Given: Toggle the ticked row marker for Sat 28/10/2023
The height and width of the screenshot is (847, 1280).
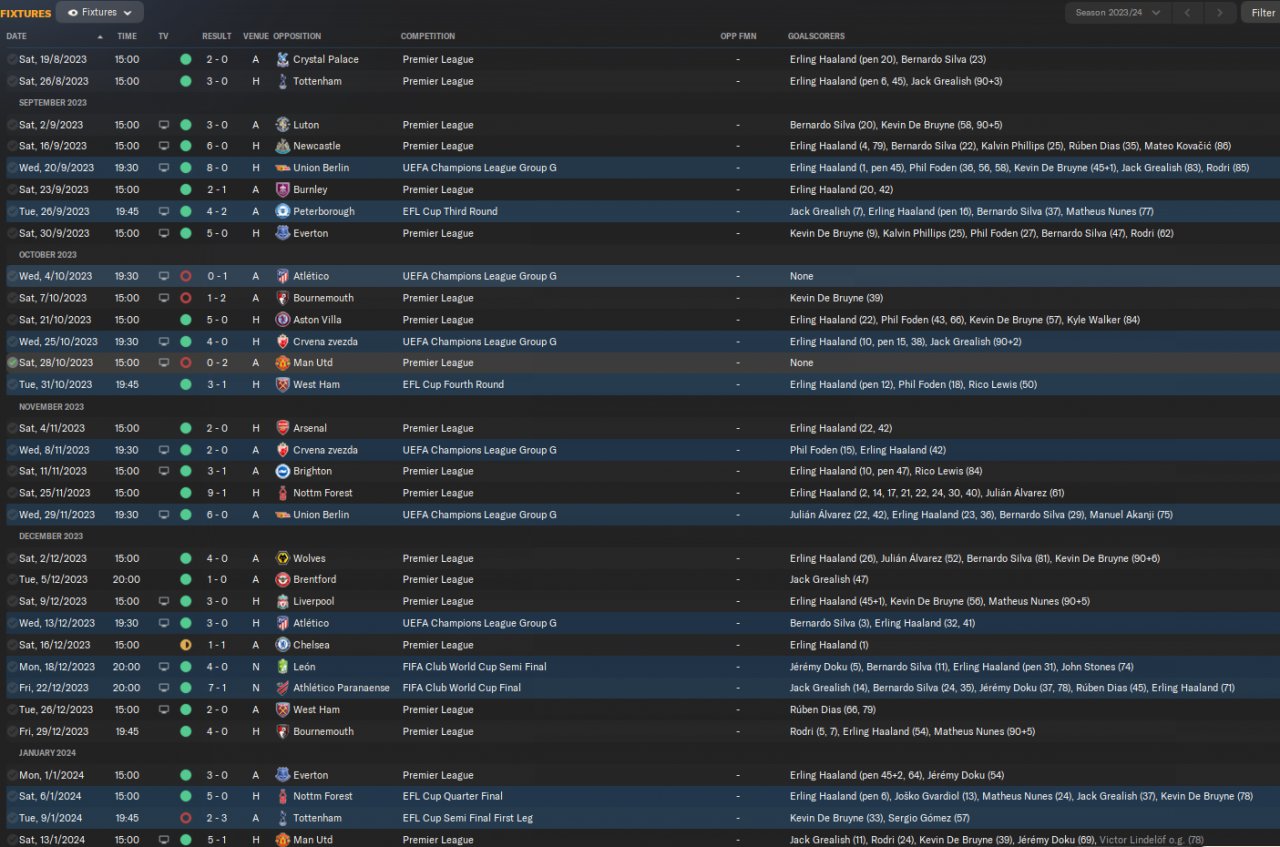Looking at the screenshot, I should (12, 363).
